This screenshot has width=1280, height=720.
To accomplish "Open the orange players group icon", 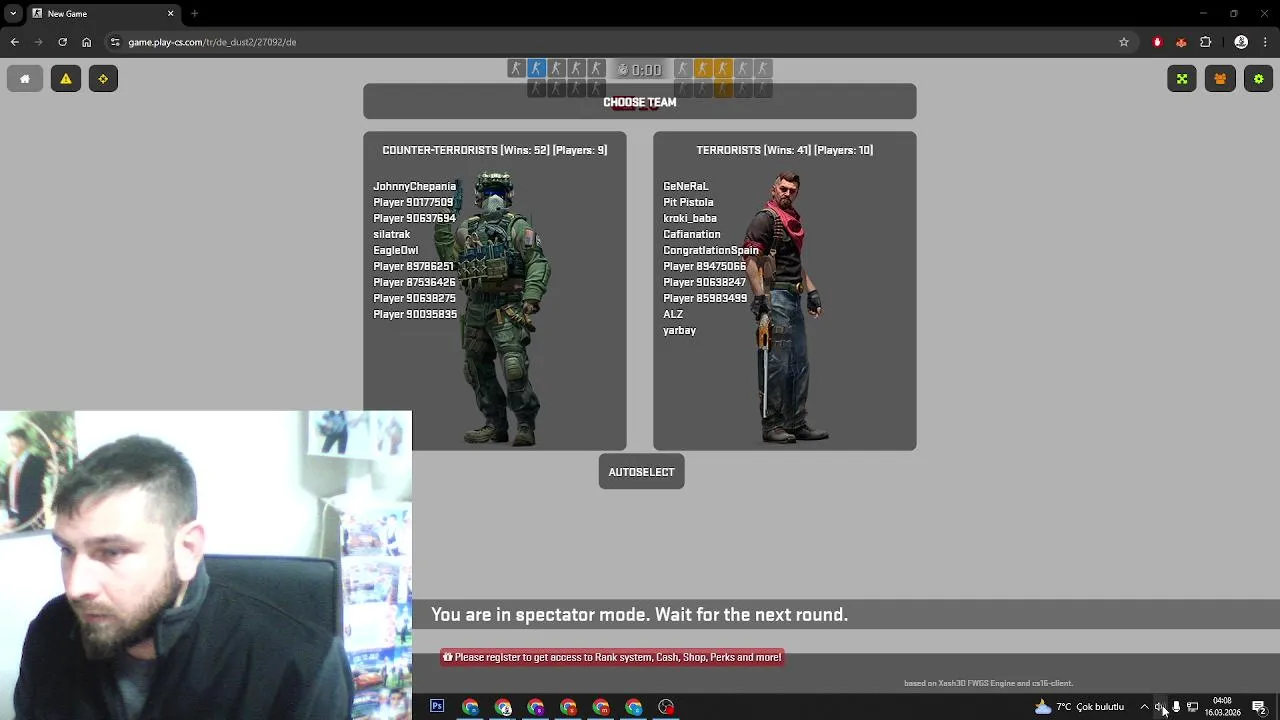I will point(1220,79).
